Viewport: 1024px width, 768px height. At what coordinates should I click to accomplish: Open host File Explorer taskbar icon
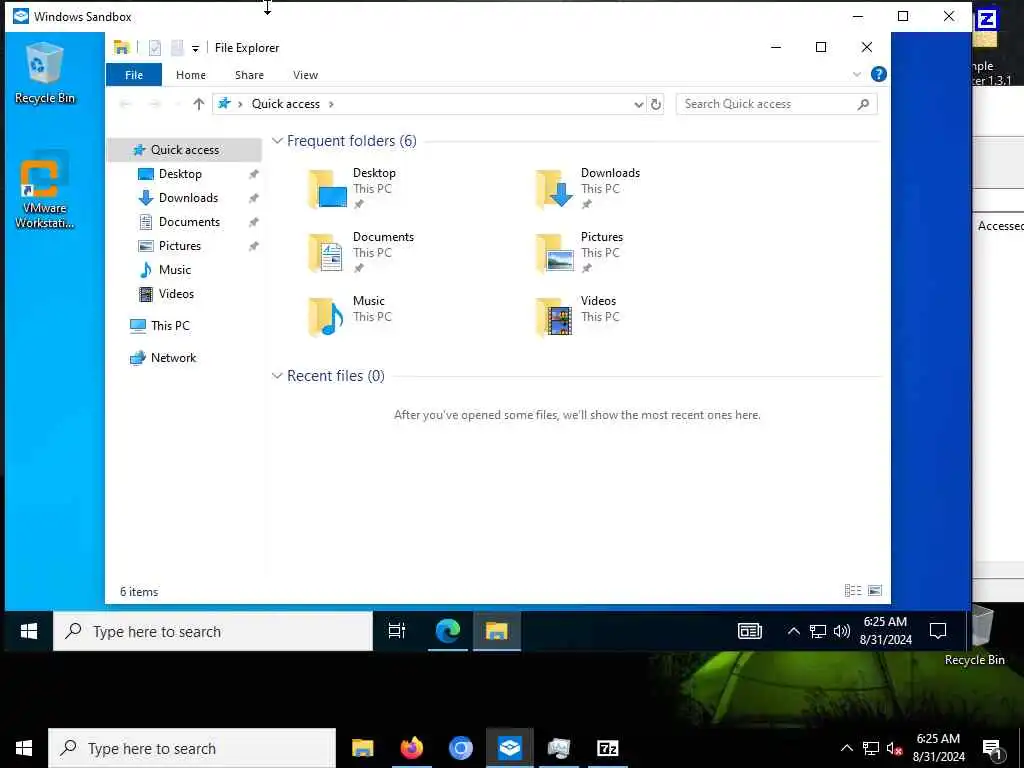(362, 748)
